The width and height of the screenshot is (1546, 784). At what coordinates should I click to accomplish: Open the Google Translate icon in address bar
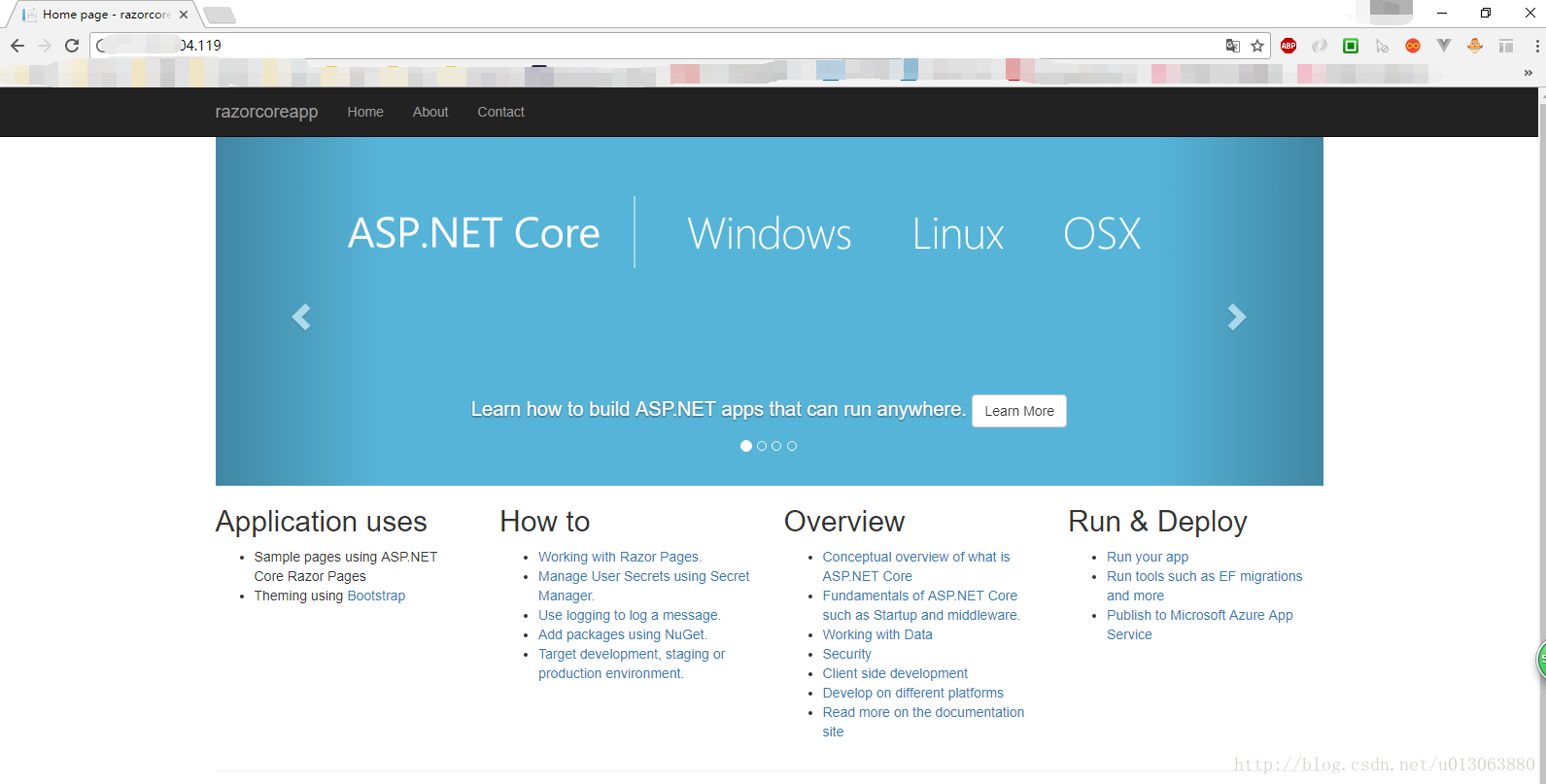pos(1233,46)
